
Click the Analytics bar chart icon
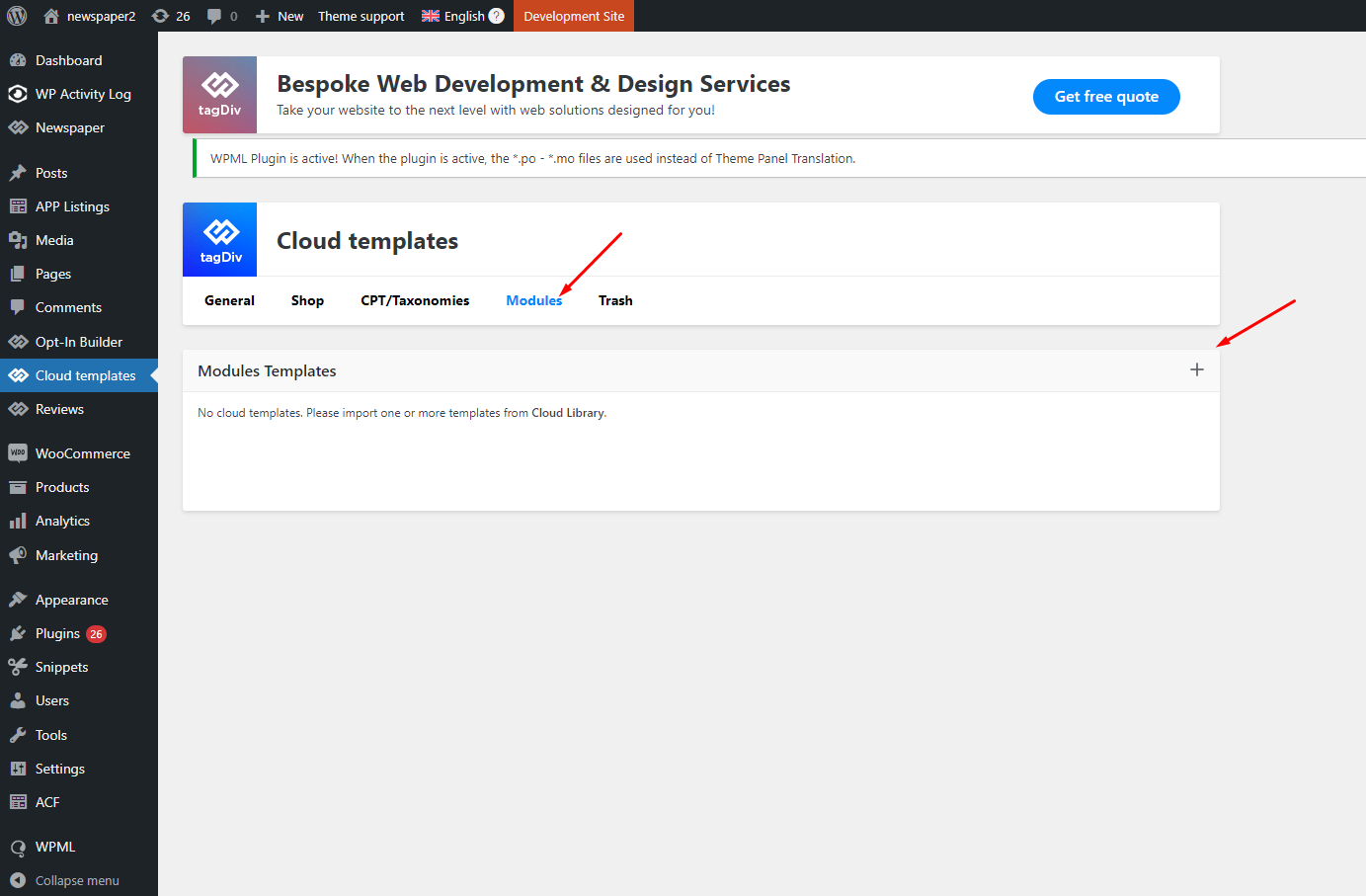coord(18,521)
